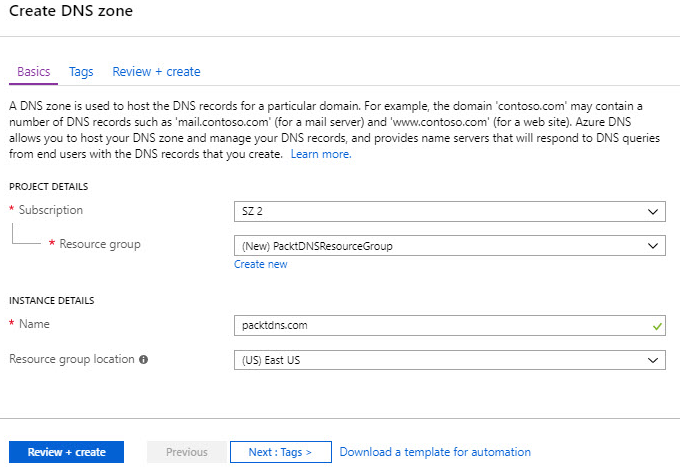Select the SZ 2 subscription combo box
Viewport: 680px width, 476px height.
tap(450, 212)
